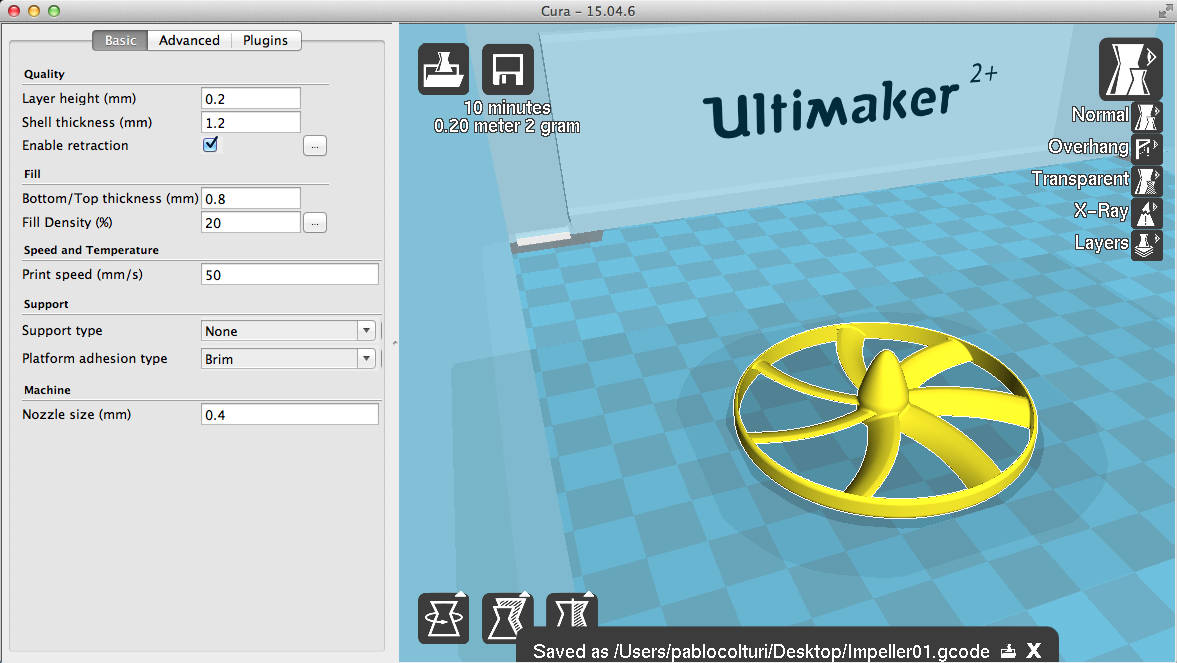Toggle the Enable retraction checkbox
Viewport: 1177px width, 663px height.
[x=211, y=144]
